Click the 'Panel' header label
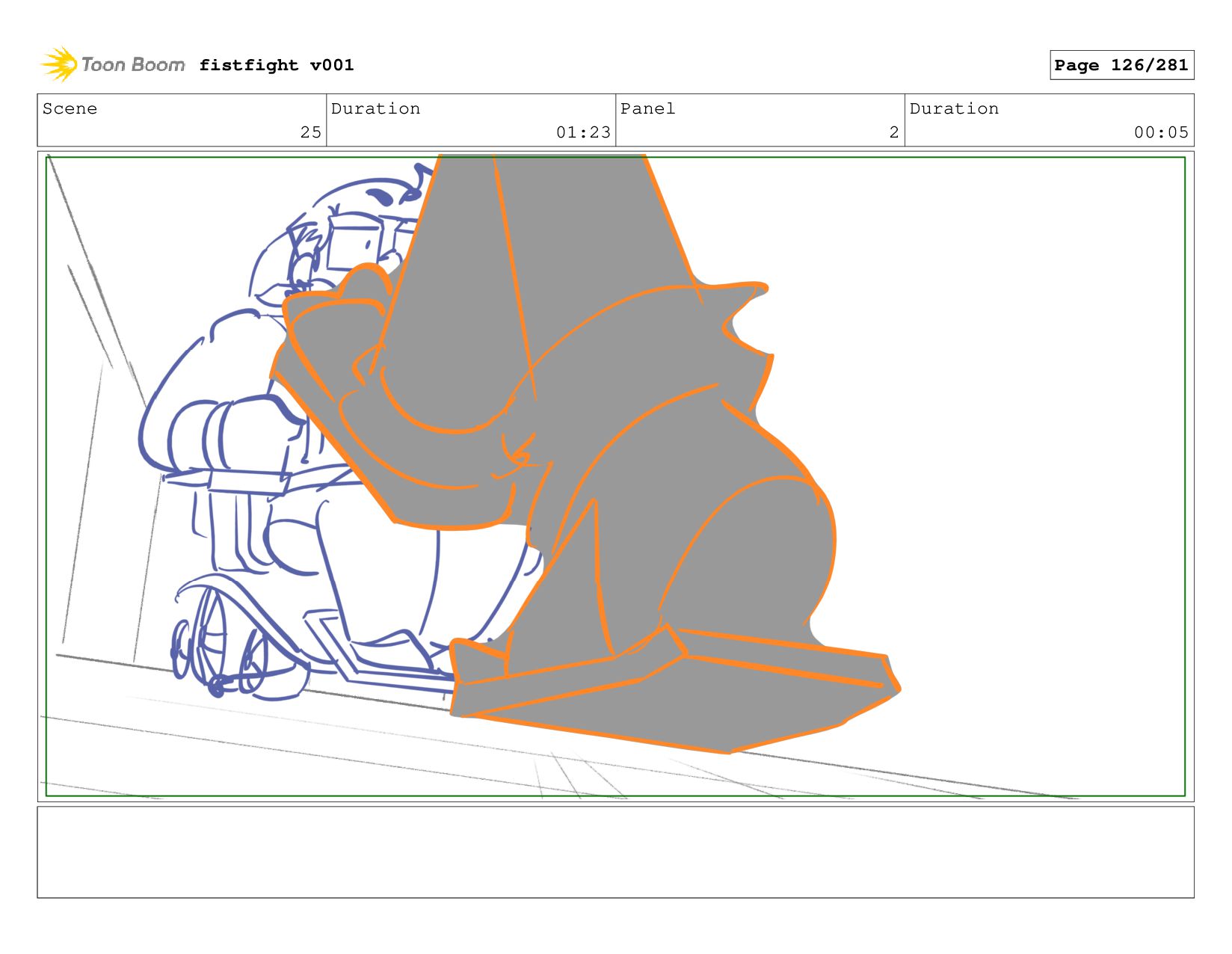 [x=647, y=108]
